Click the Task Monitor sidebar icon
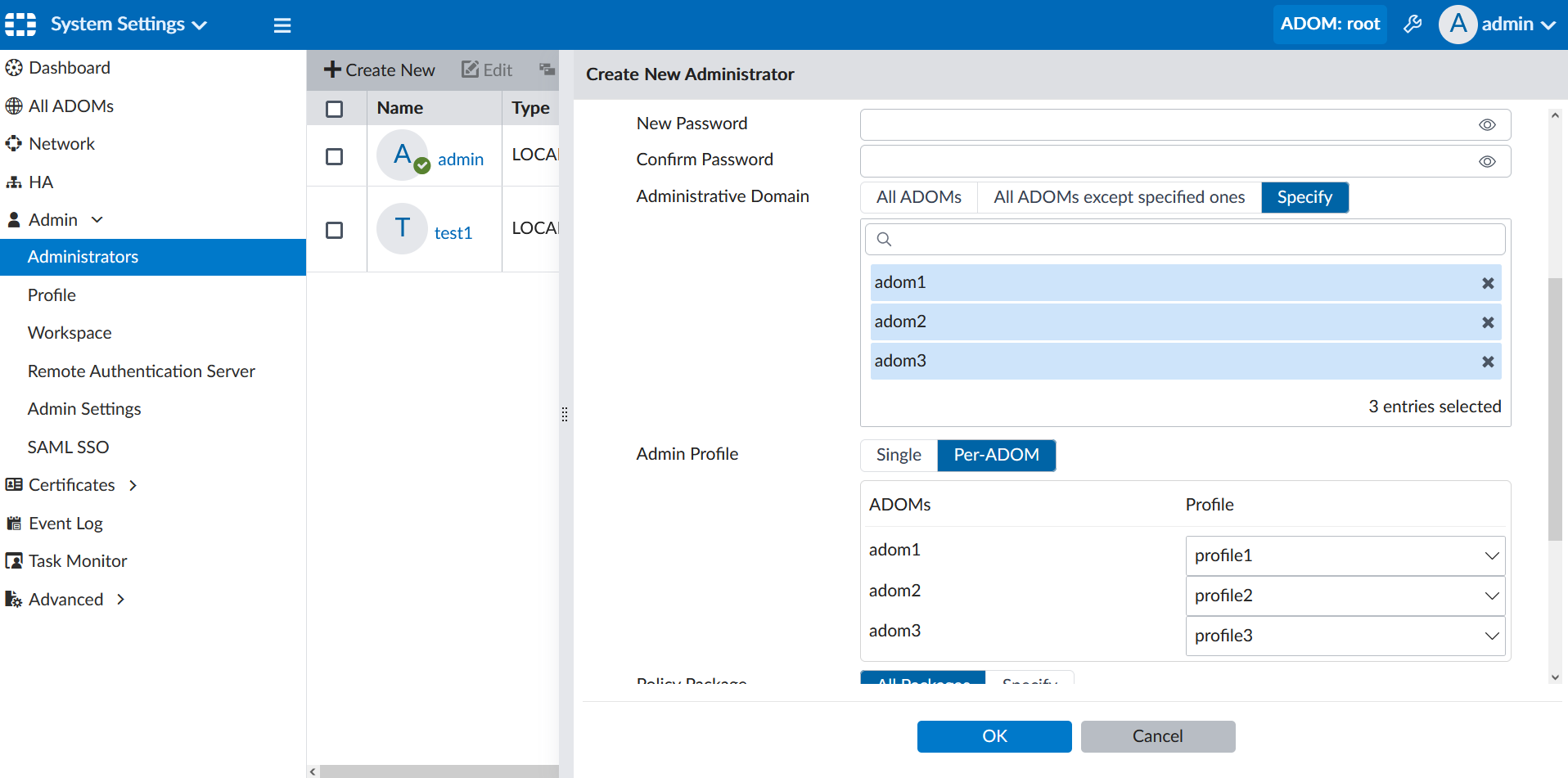The height and width of the screenshot is (778, 1568). 14,561
